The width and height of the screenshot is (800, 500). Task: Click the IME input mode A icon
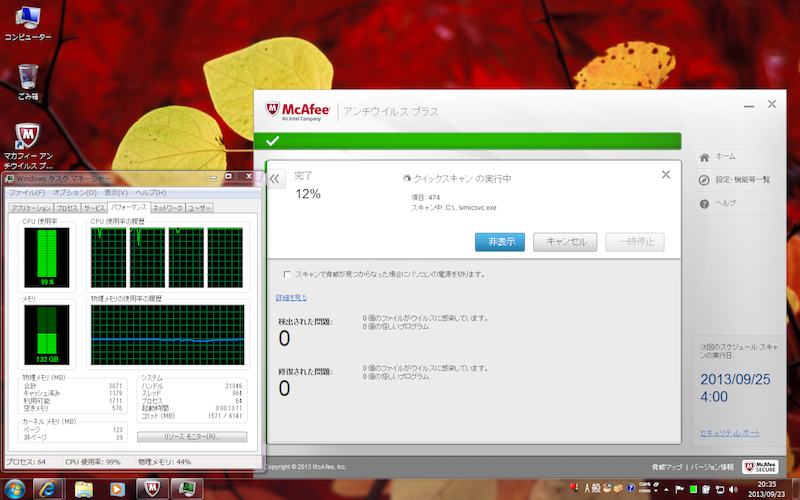[587, 489]
